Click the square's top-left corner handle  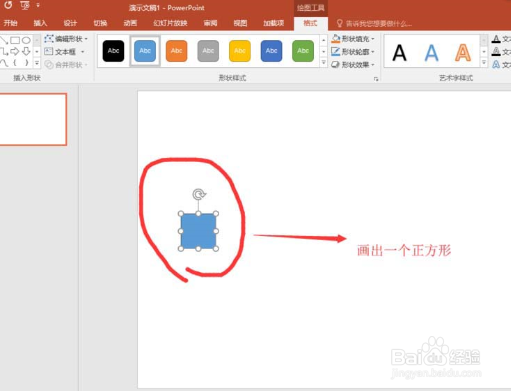pyautogui.click(x=181, y=213)
